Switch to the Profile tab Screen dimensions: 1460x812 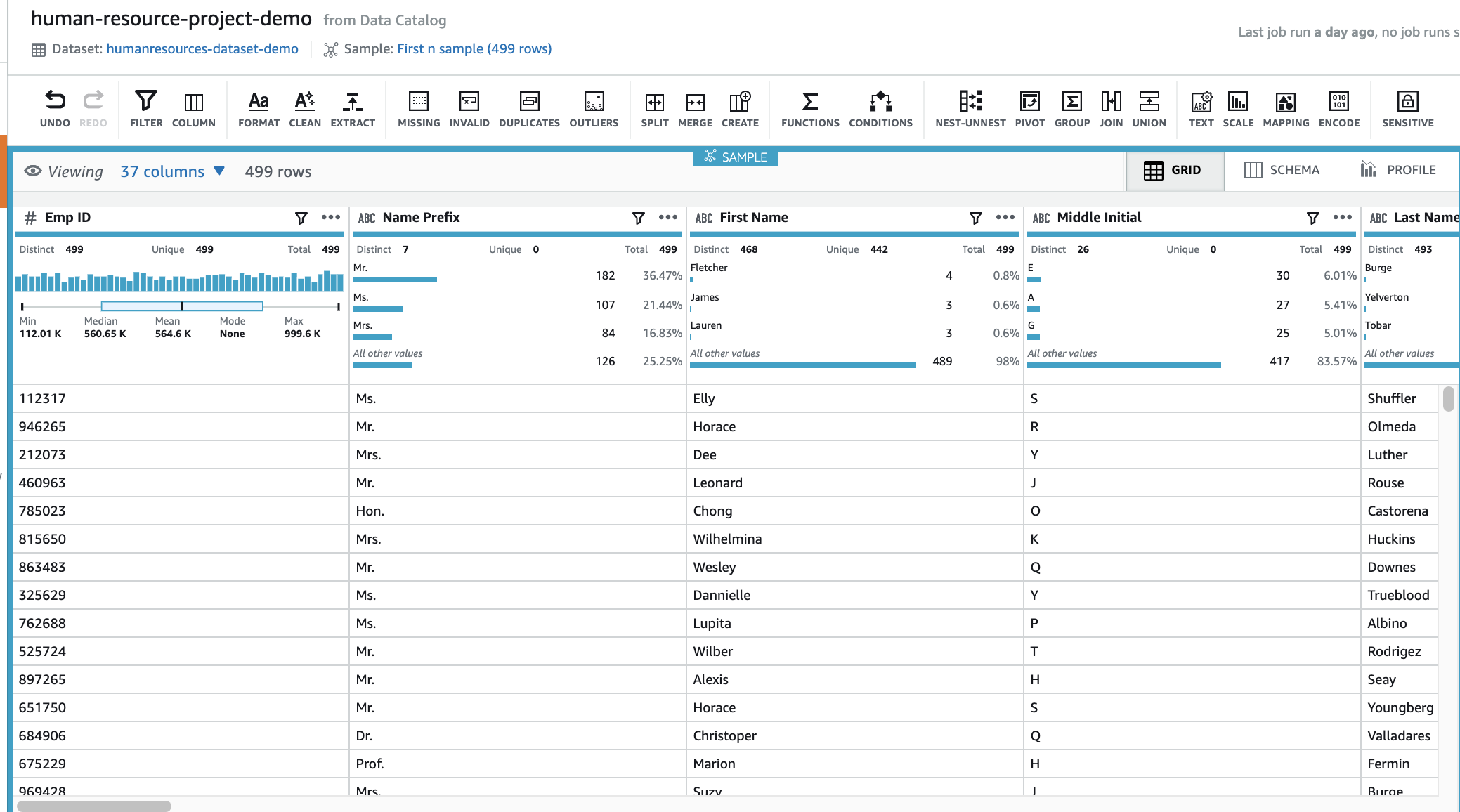[x=1398, y=170]
